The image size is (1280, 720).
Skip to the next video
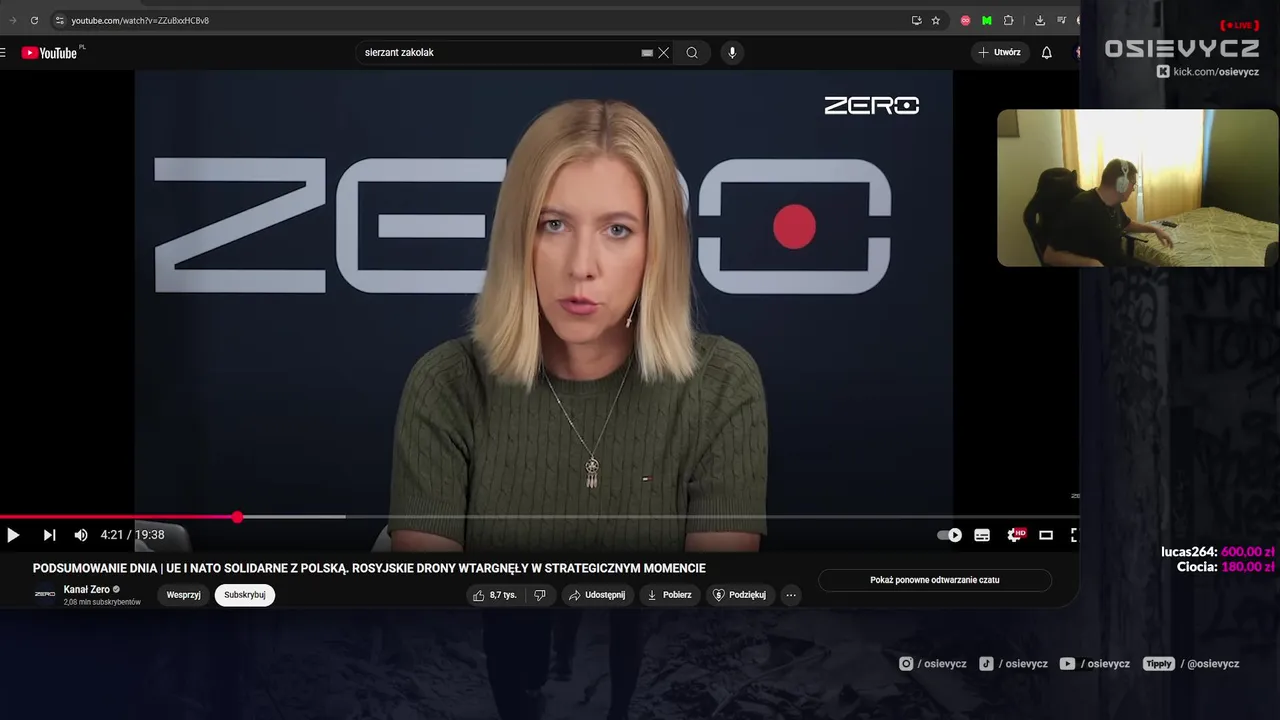pos(49,535)
